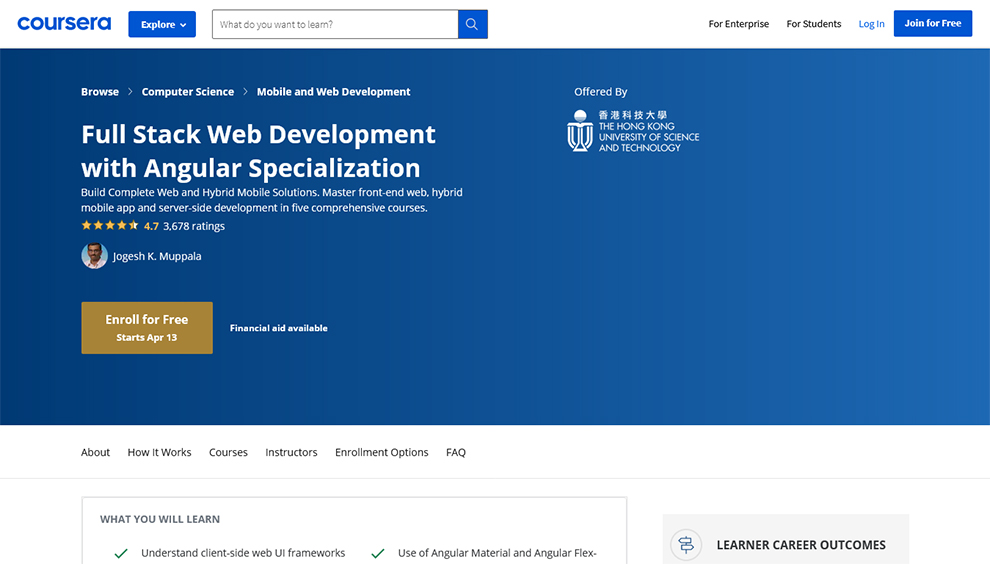Click the Learner Career Outcomes signpost icon
Screen dimensions: 990x564
coord(686,545)
